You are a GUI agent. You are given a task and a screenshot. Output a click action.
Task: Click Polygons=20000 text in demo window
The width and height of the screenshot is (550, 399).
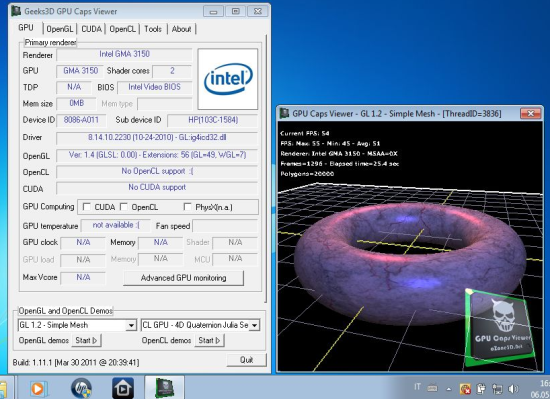307,174
